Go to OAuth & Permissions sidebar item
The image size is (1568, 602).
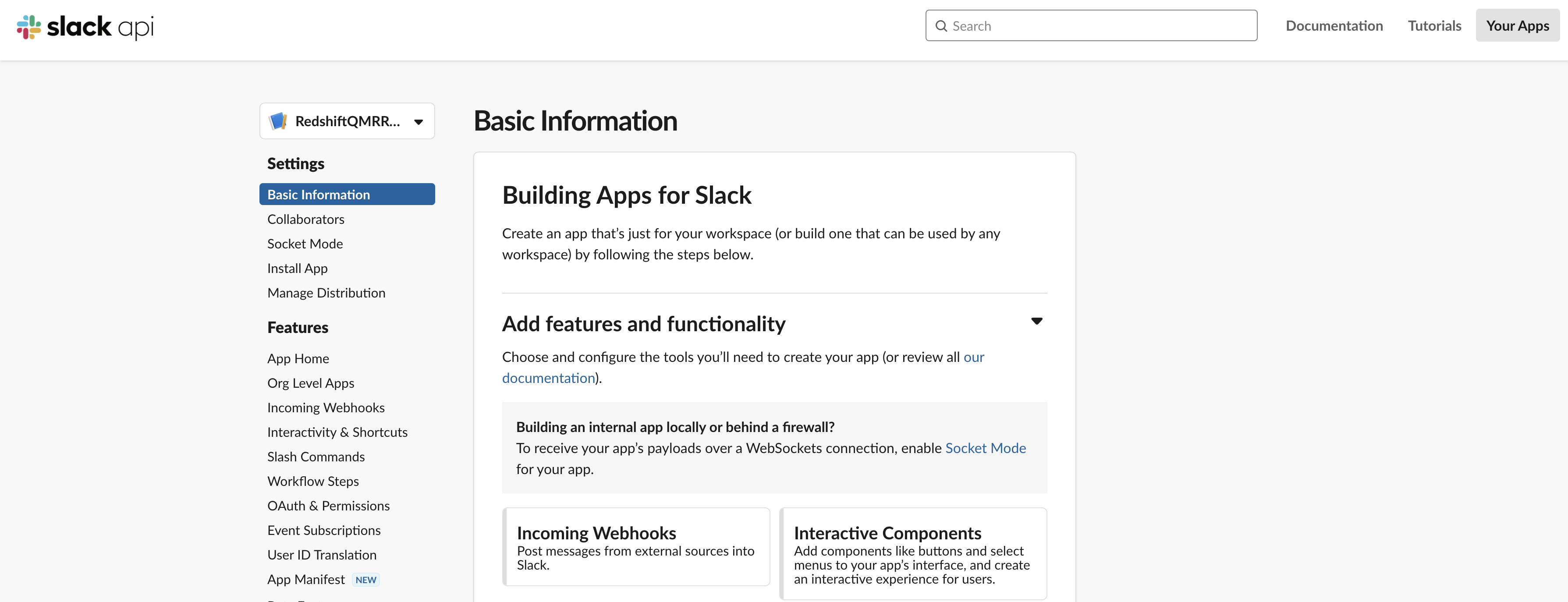pyautogui.click(x=328, y=506)
